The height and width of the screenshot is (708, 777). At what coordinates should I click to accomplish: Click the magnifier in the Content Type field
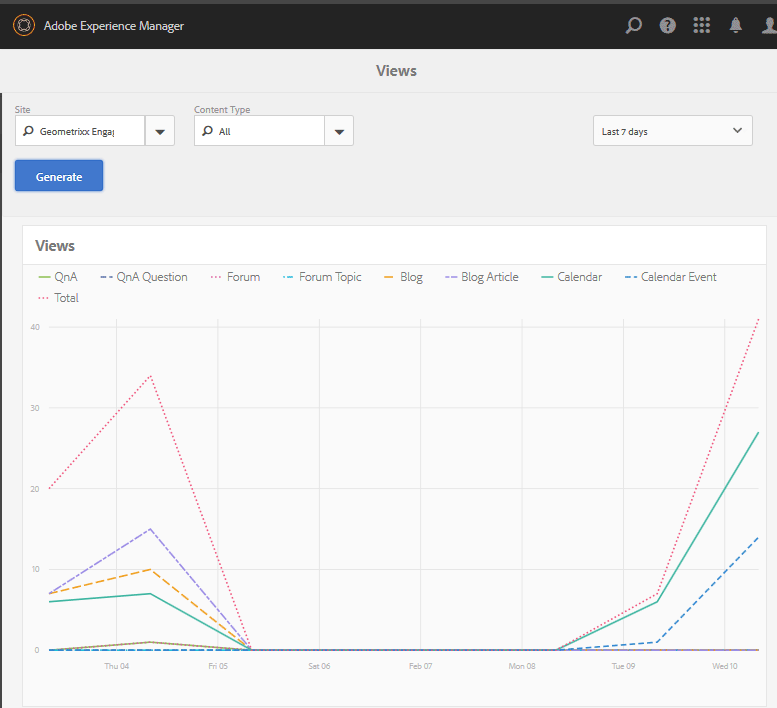pos(208,131)
